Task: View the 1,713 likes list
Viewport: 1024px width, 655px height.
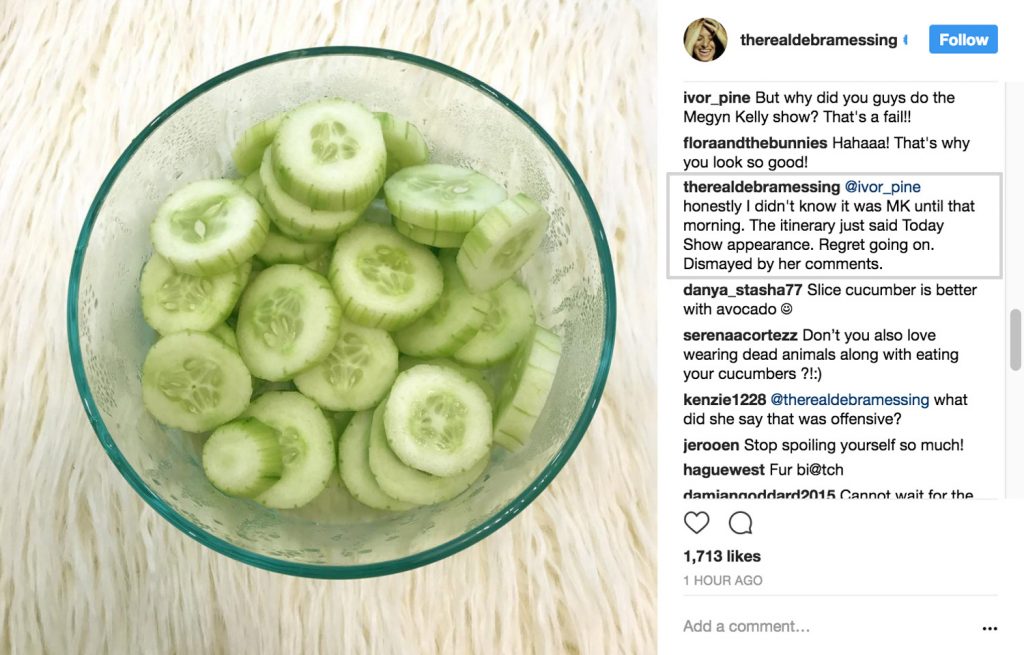Action: click(722, 556)
